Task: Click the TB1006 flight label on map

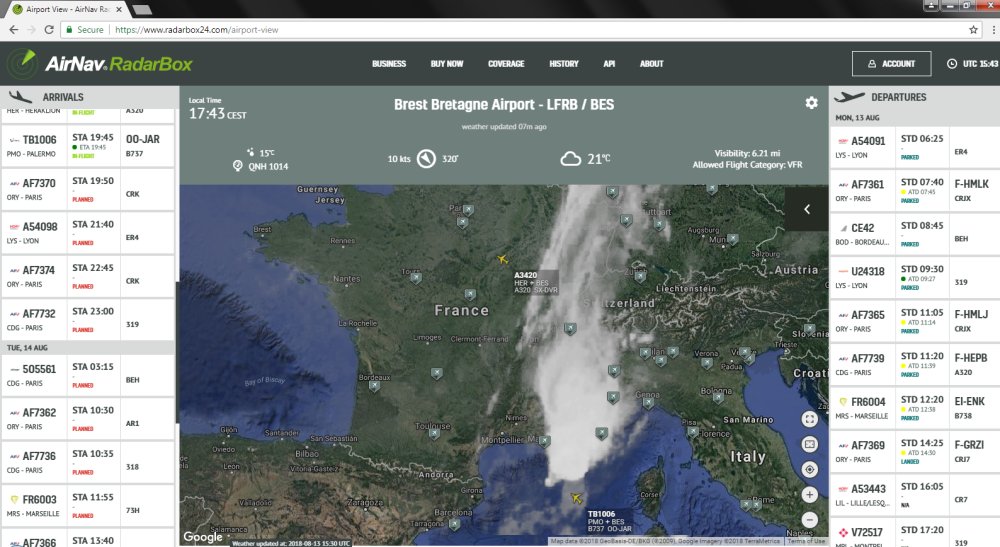Action: [610, 521]
